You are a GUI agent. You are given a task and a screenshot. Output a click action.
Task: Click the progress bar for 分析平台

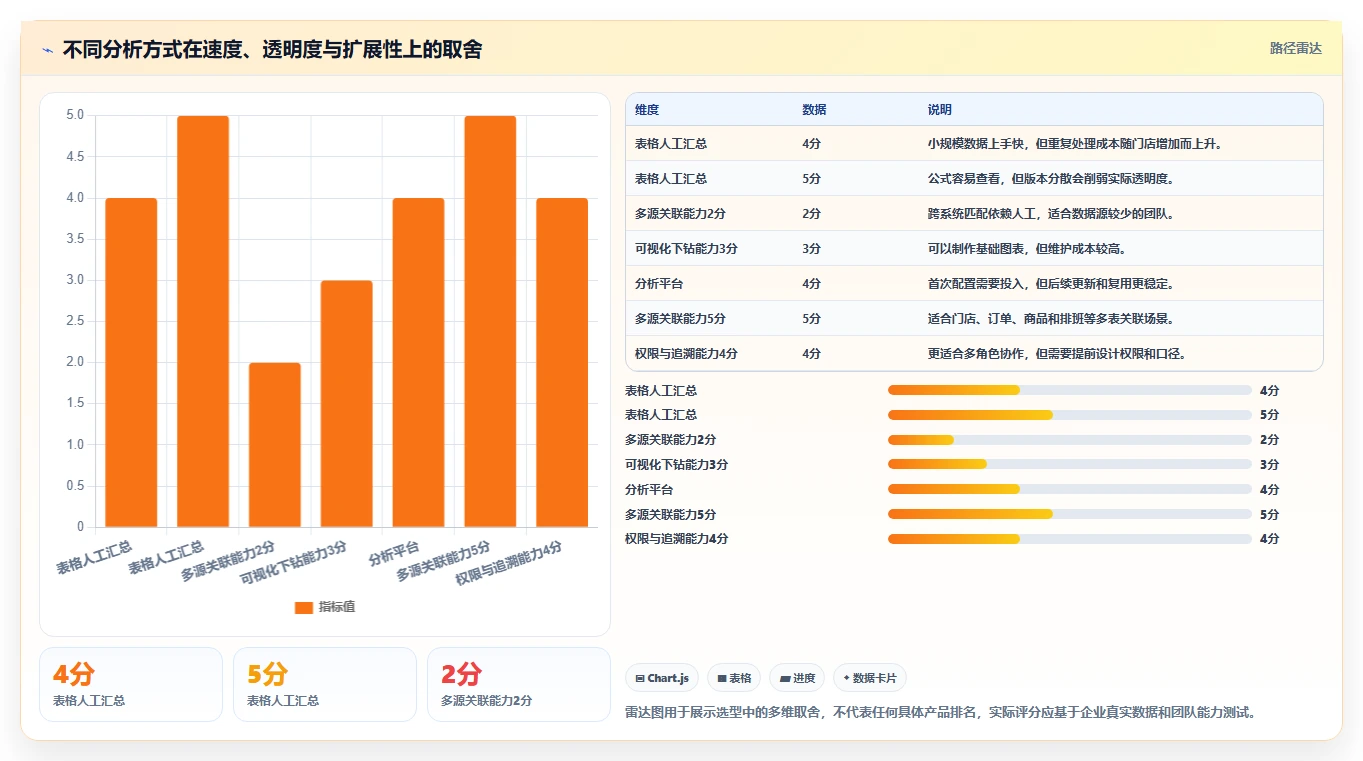point(1070,489)
